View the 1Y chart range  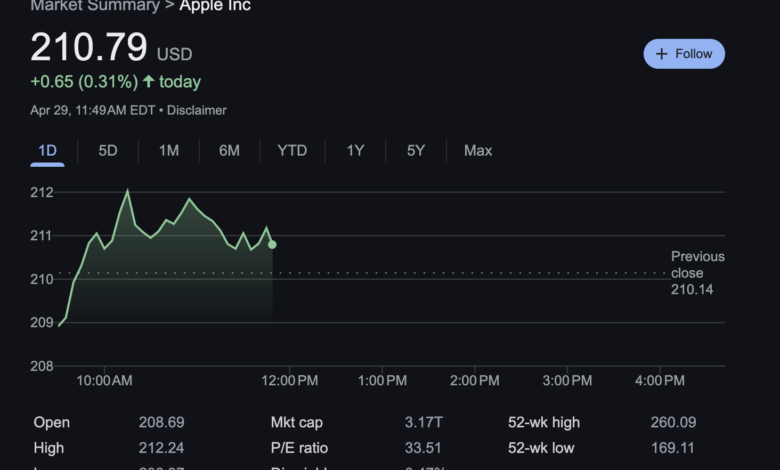click(355, 151)
